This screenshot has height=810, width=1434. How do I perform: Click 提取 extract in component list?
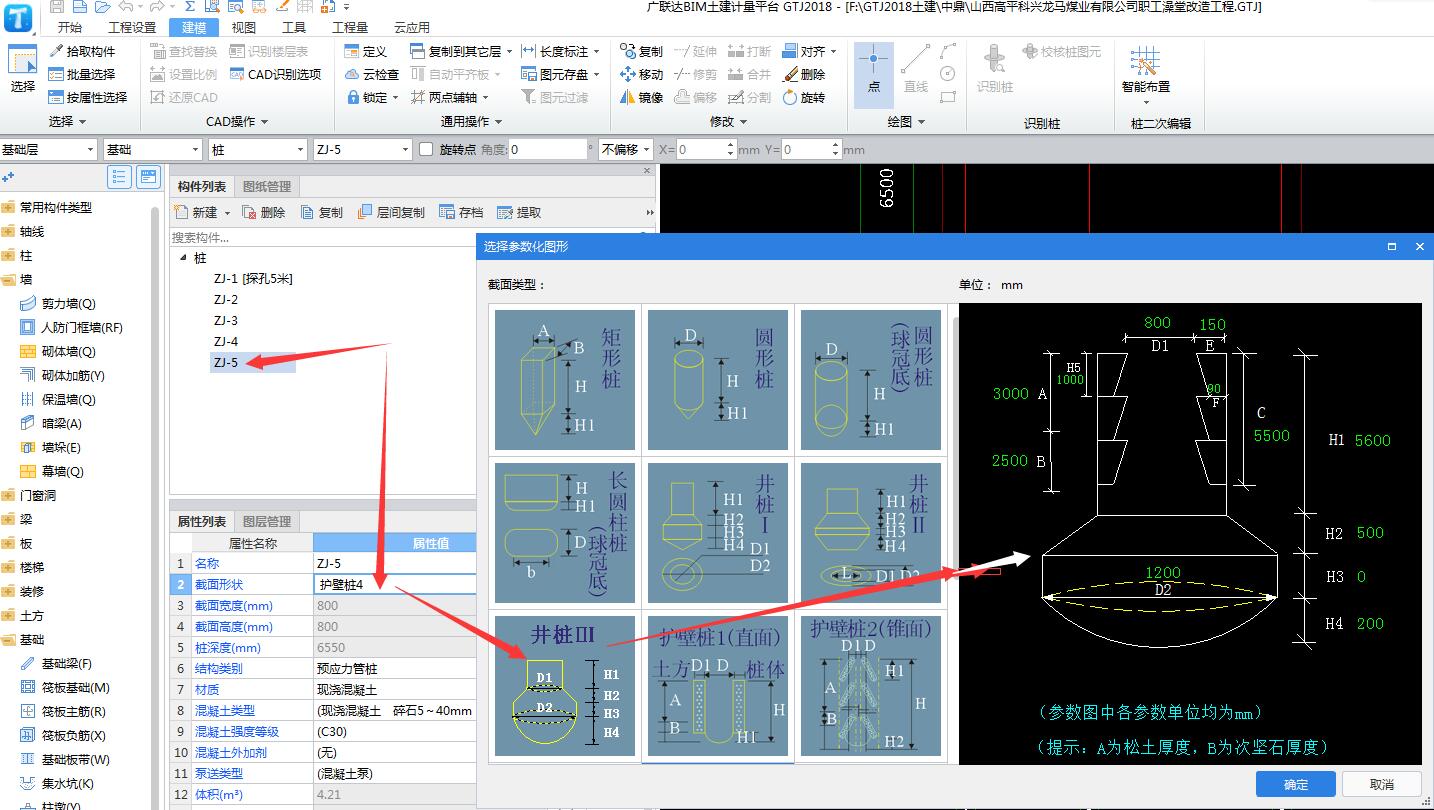(519, 212)
